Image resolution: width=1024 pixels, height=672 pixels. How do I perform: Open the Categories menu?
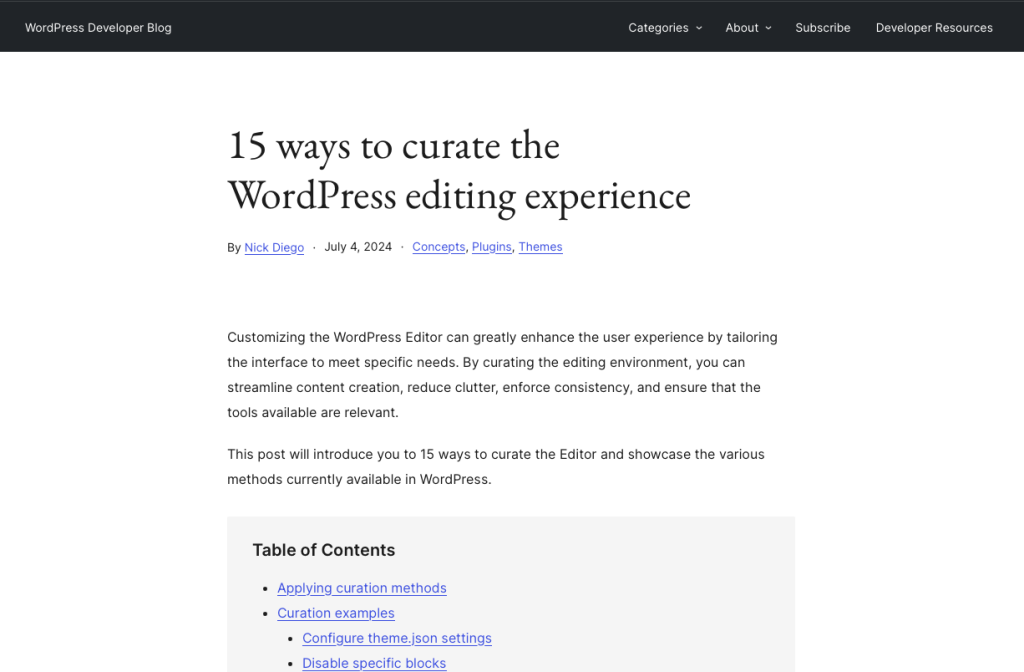coord(657,28)
